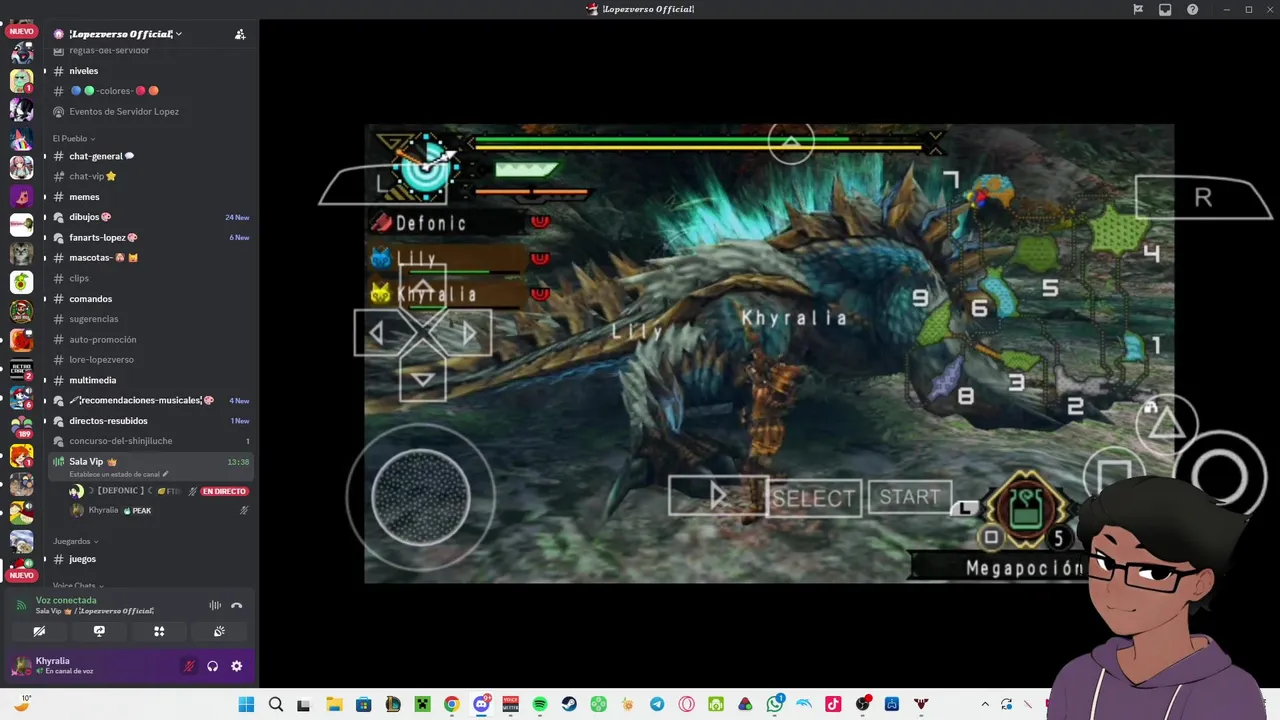Image resolution: width=1280 pixels, height=720 pixels.
Task: Show hidden tray icons chevron
Action: [985, 704]
